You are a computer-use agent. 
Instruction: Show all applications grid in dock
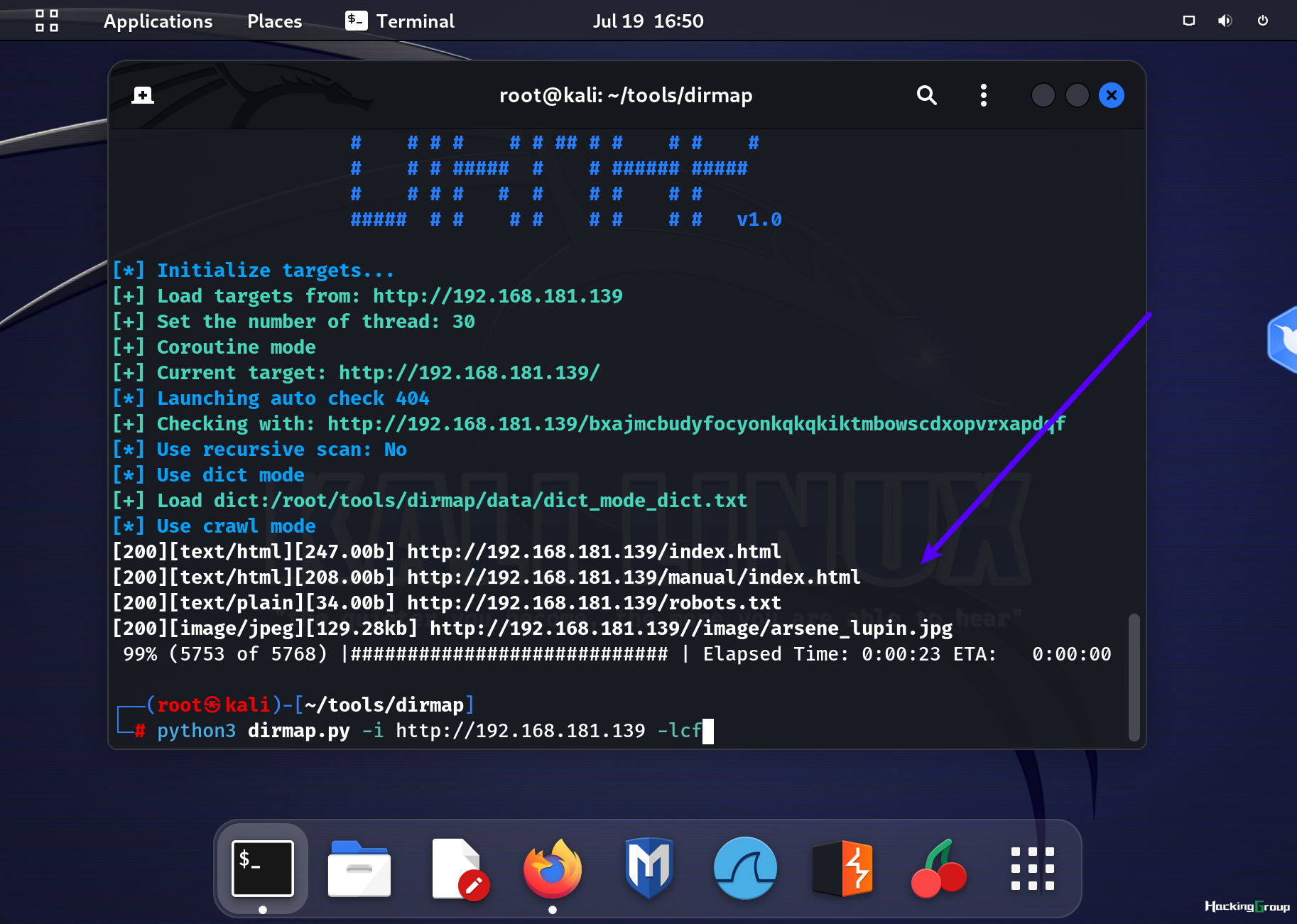[1033, 868]
